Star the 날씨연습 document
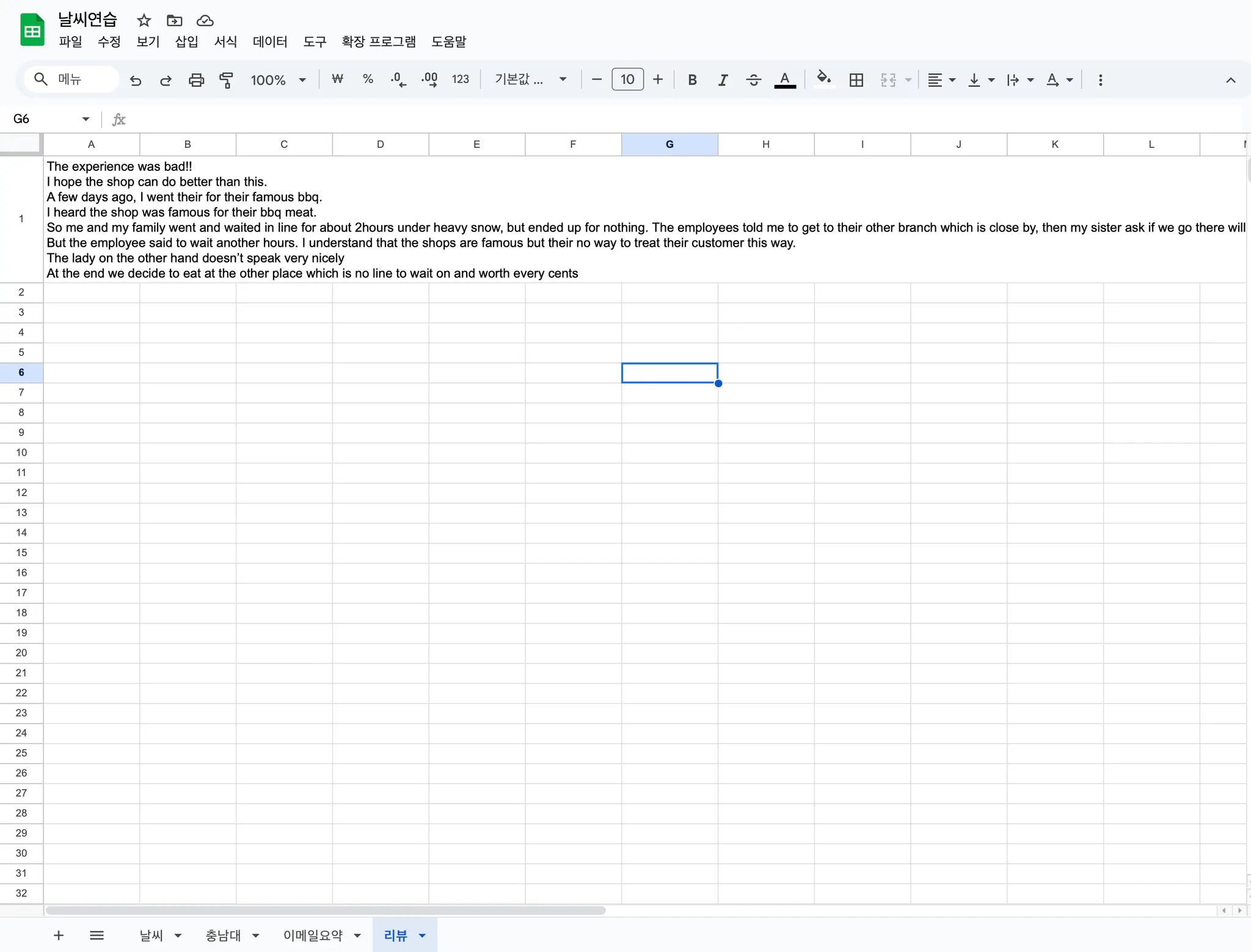 144,20
